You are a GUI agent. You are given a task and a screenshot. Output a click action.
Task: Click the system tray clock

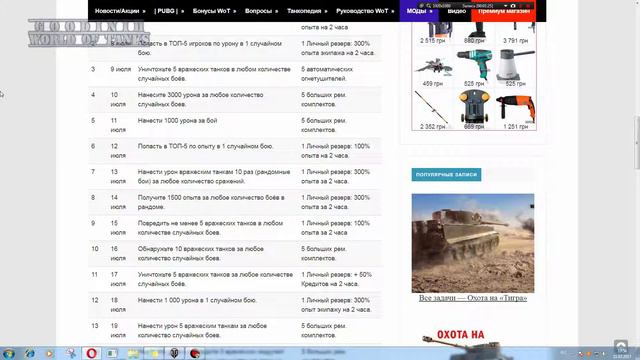click(622, 353)
